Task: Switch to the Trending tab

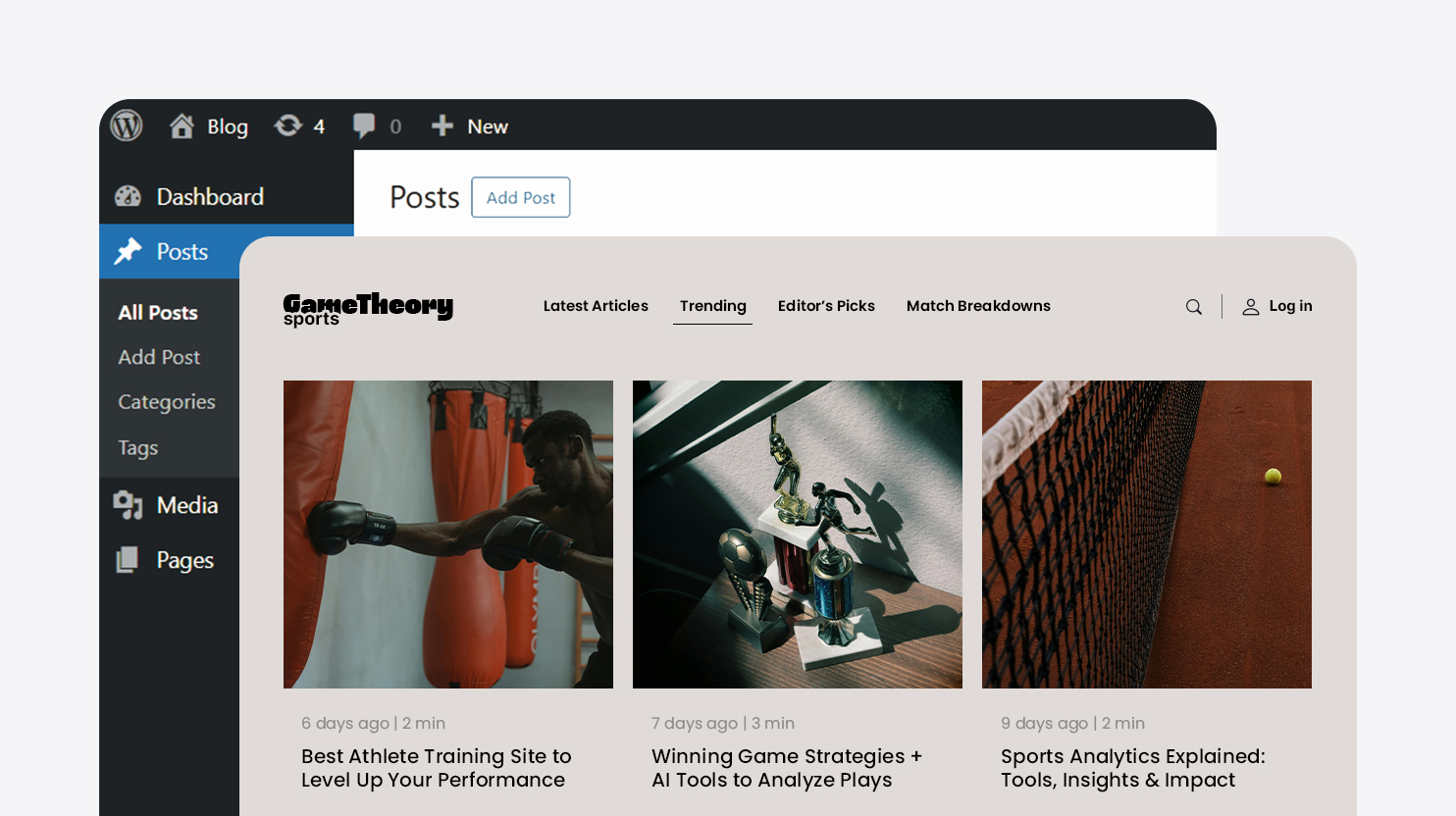Action: [x=713, y=306]
